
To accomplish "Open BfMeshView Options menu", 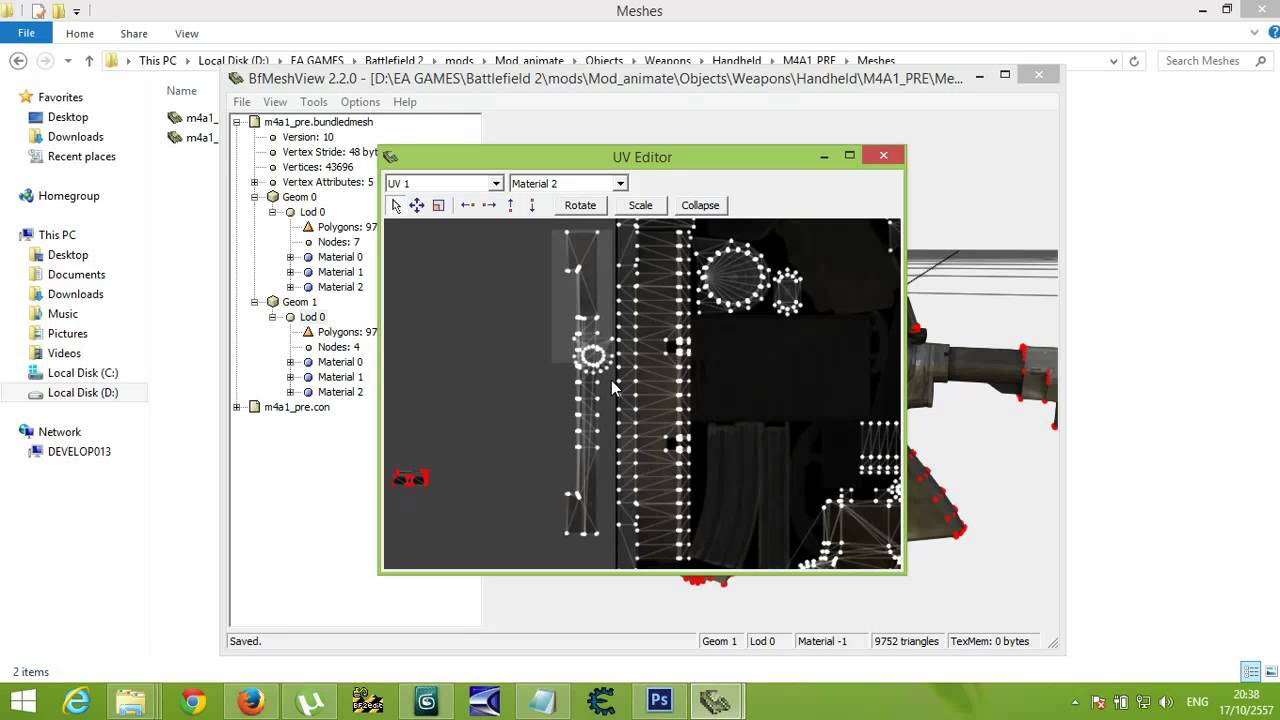I will click(x=360, y=102).
